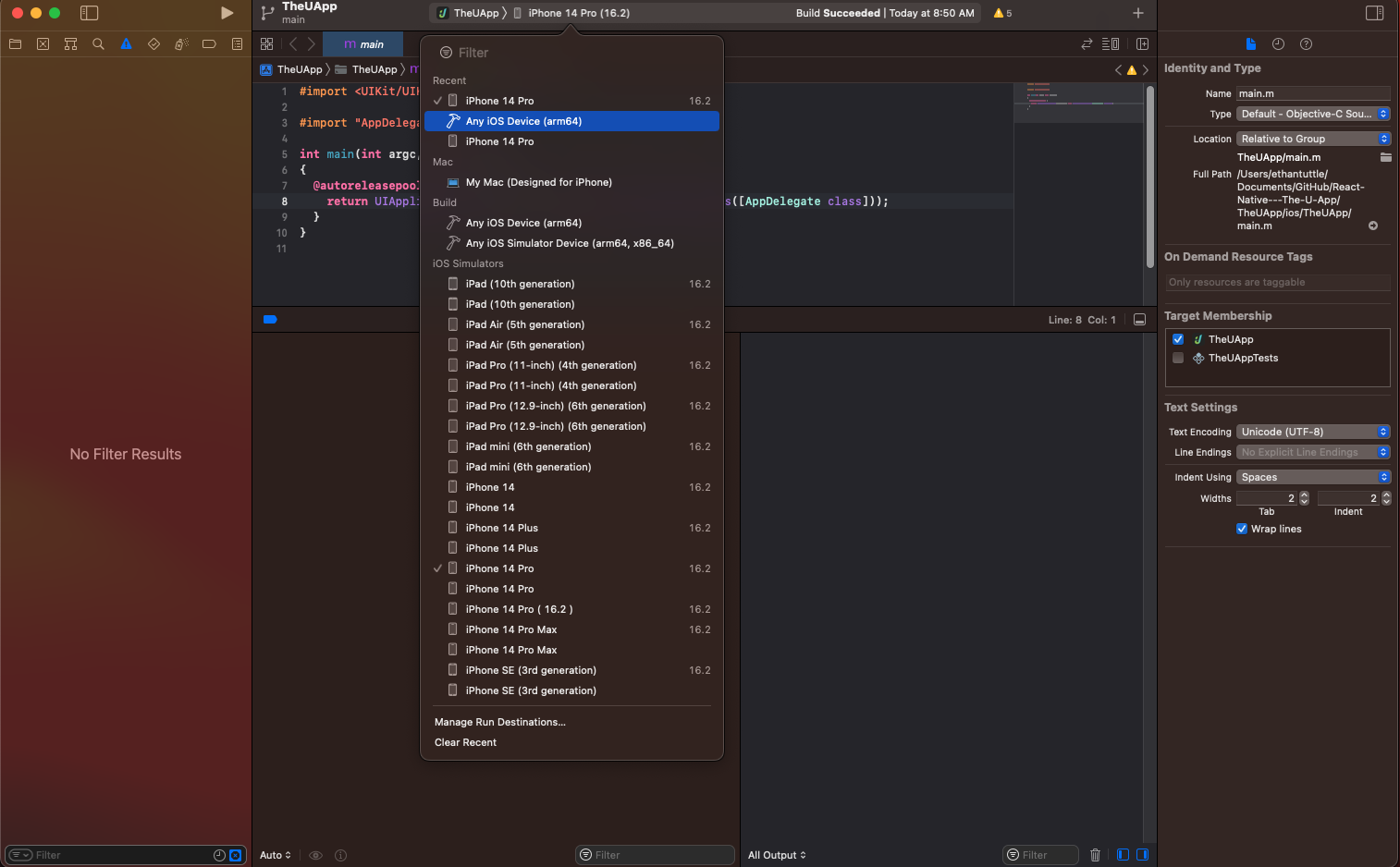Click the Name field containing main.m
Image resolution: width=1400 pixels, height=867 pixels.
point(1313,93)
